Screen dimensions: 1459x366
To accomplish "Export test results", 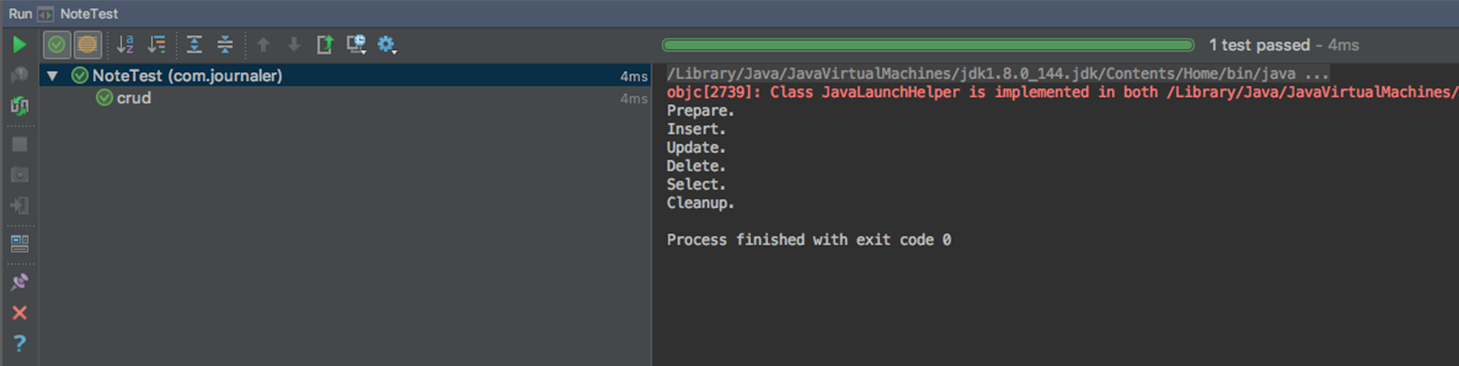I will (325, 44).
